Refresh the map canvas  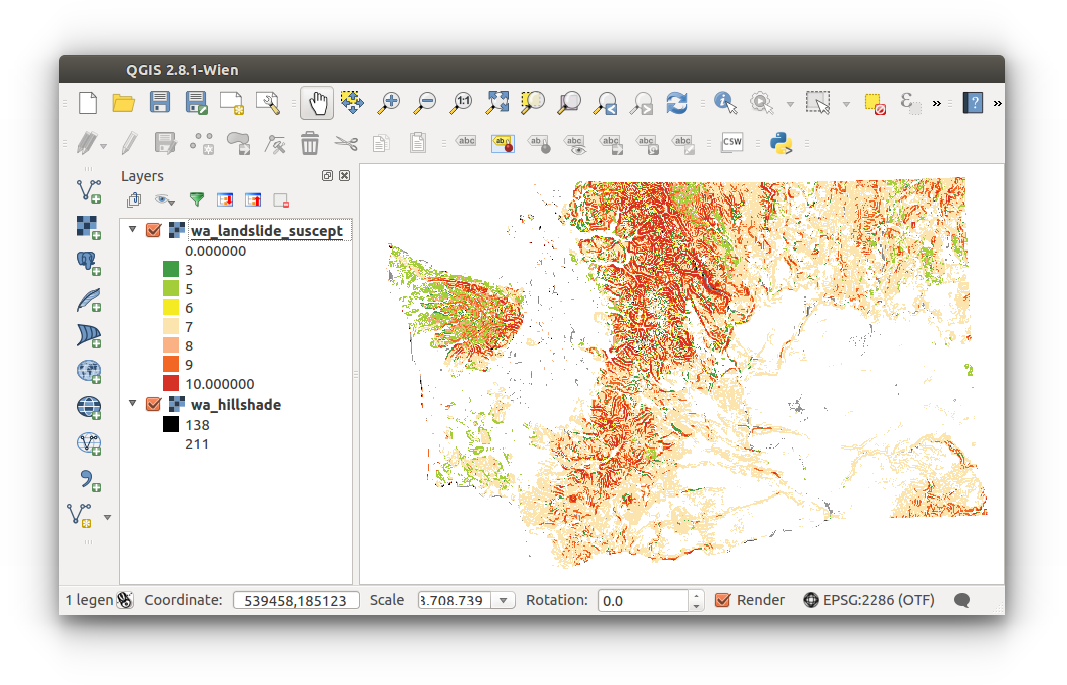click(x=677, y=102)
